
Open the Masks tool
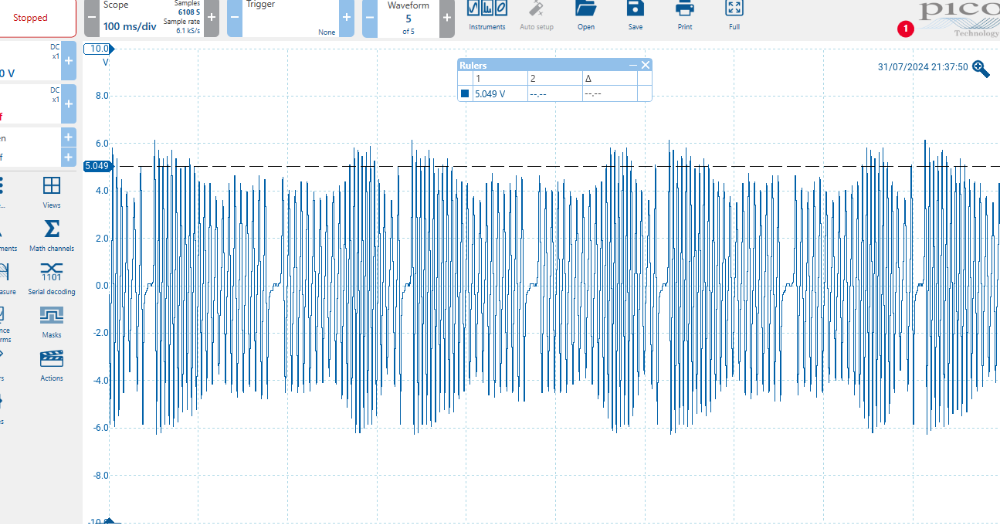click(52, 318)
